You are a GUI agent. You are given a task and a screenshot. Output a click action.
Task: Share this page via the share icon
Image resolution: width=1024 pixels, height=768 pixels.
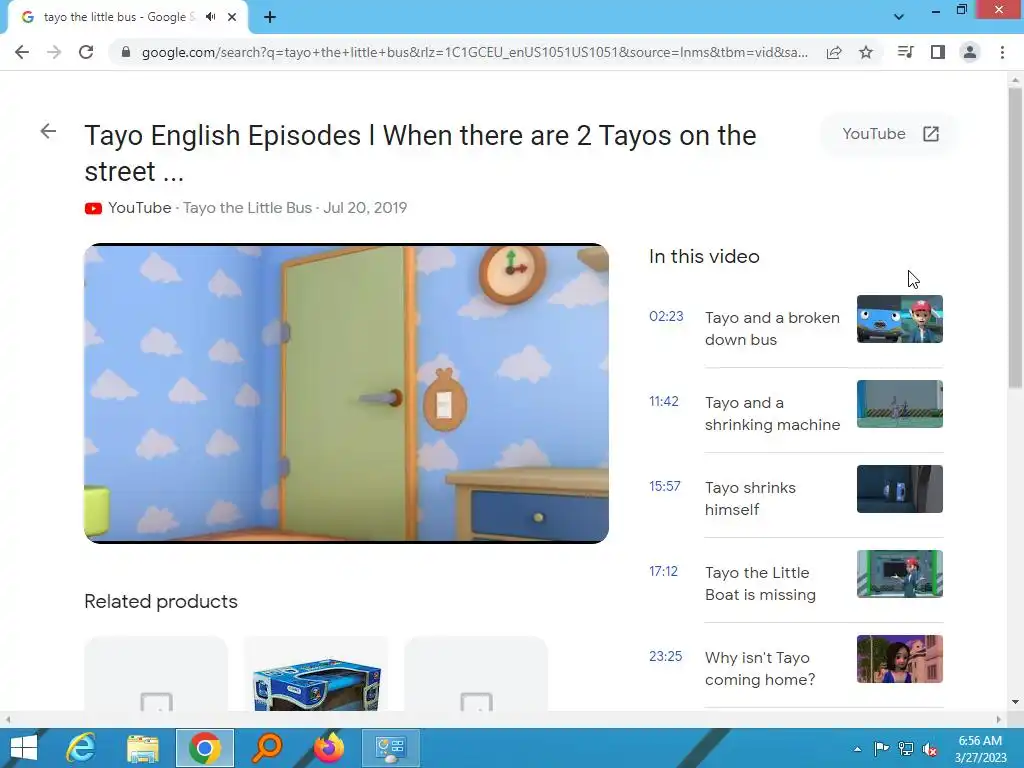(834, 52)
